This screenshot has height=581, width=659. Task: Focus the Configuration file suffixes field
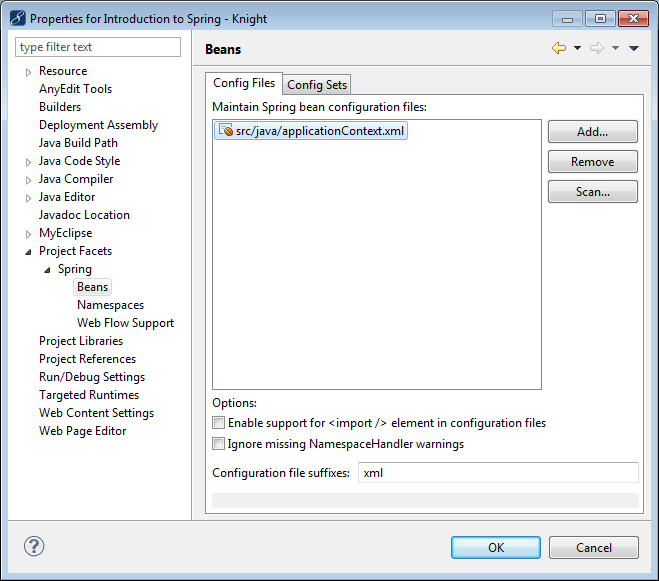[497, 473]
